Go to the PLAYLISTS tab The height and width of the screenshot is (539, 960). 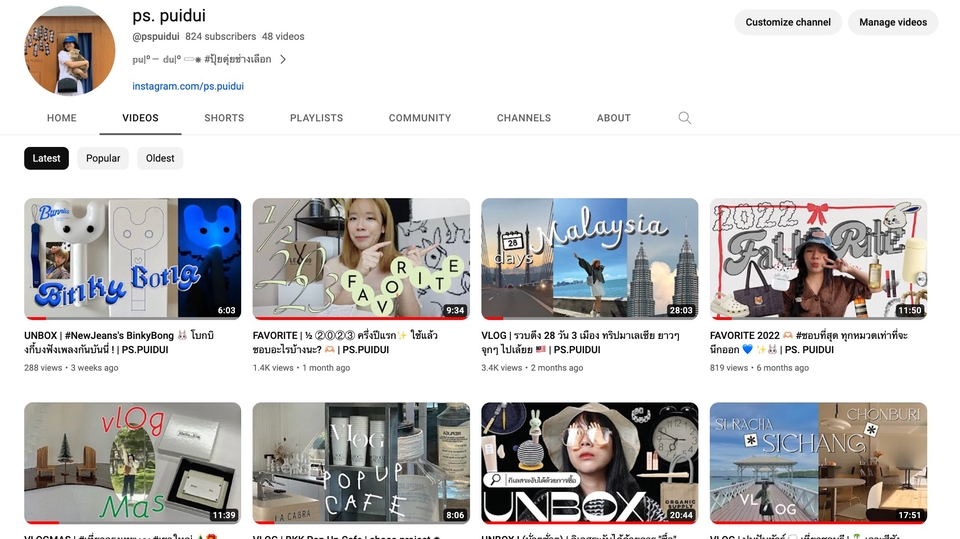pyautogui.click(x=317, y=118)
